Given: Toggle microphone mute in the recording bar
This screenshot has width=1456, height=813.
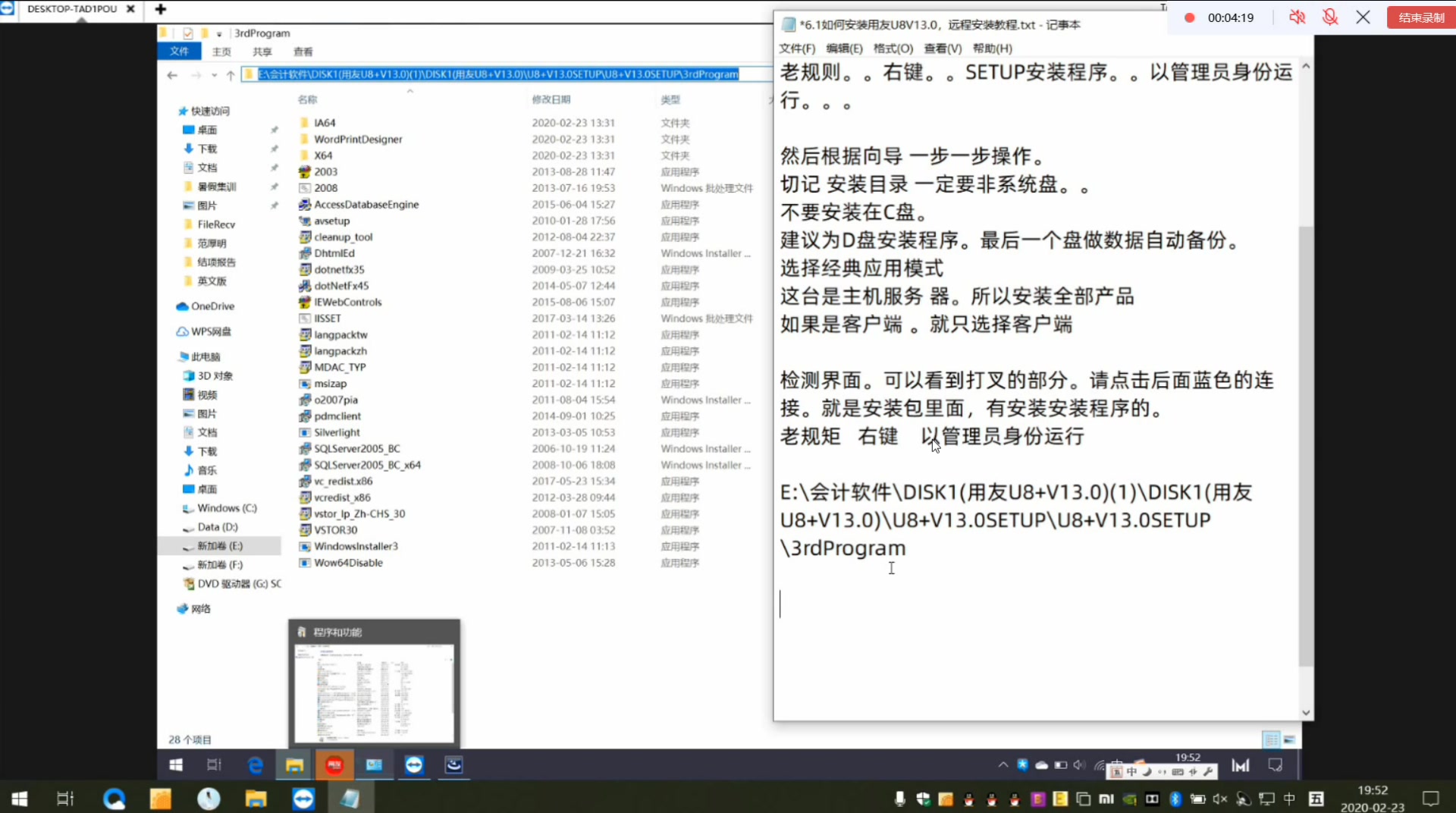Looking at the screenshot, I should point(1330,17).
